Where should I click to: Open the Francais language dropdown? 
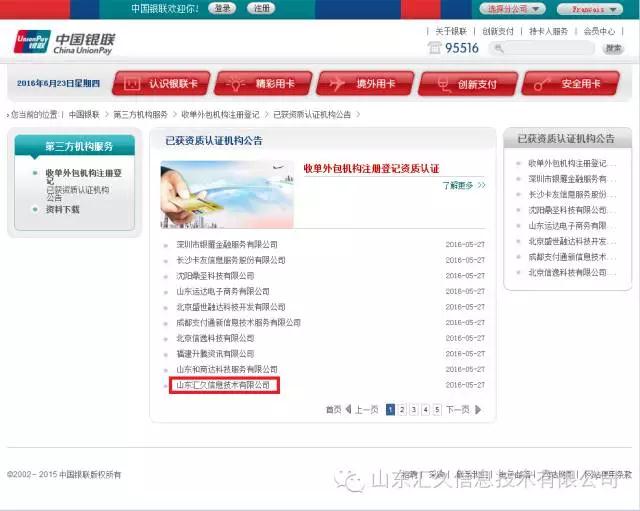coord(590,9)
